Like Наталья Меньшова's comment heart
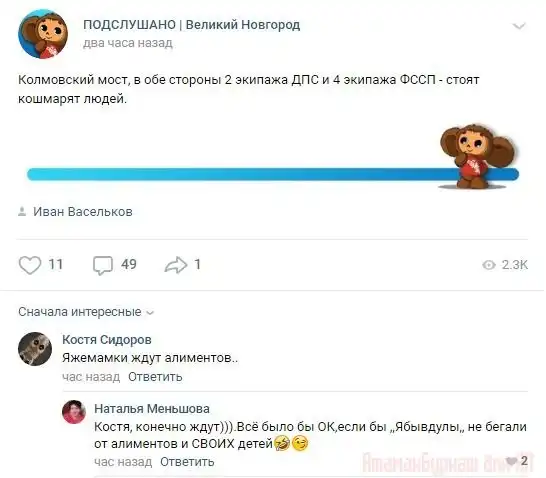The height and width of the screenshot is (478, 546). coord(512,461)
